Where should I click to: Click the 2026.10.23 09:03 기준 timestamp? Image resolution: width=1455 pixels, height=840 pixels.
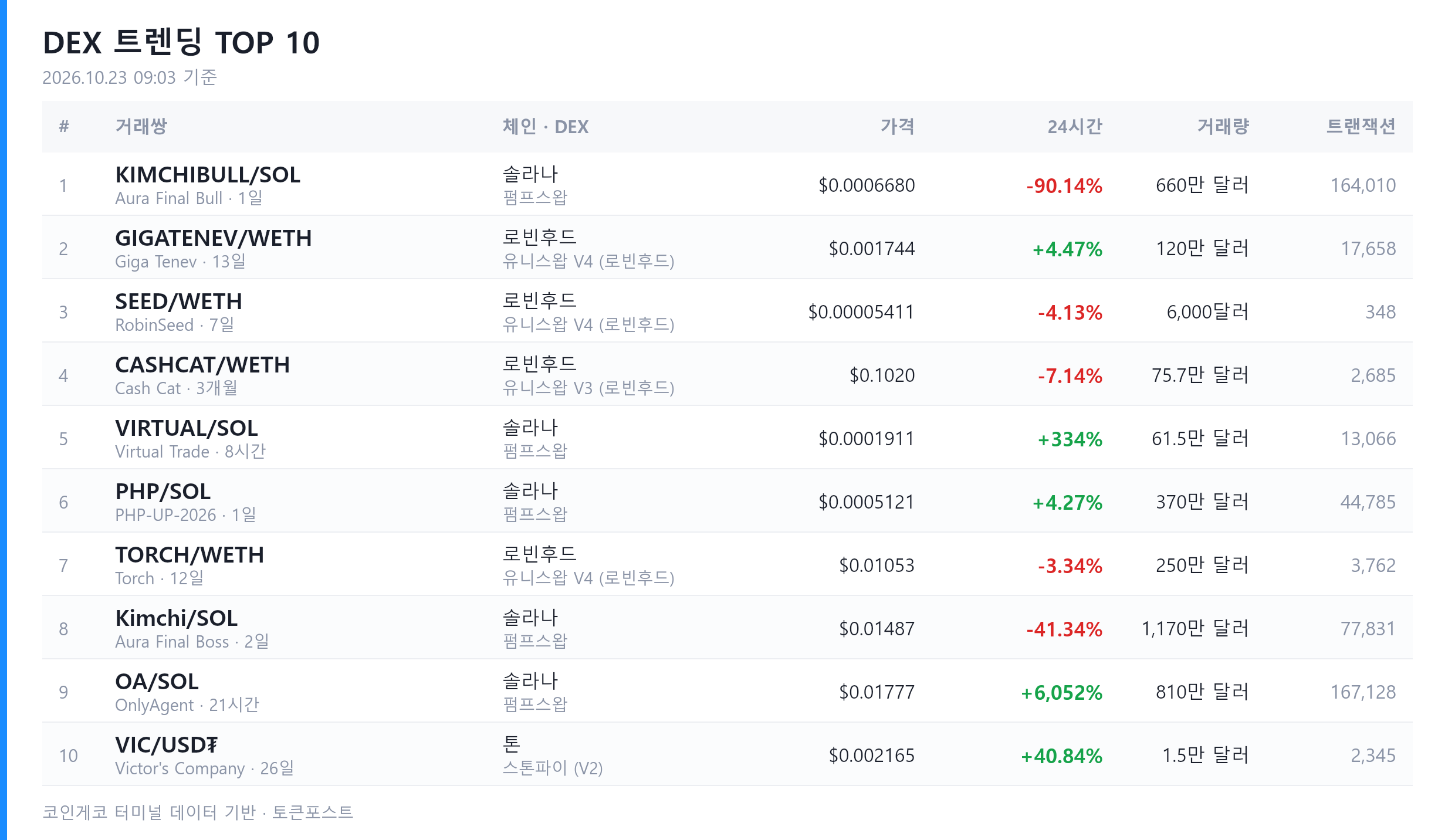tap(130, 77)
